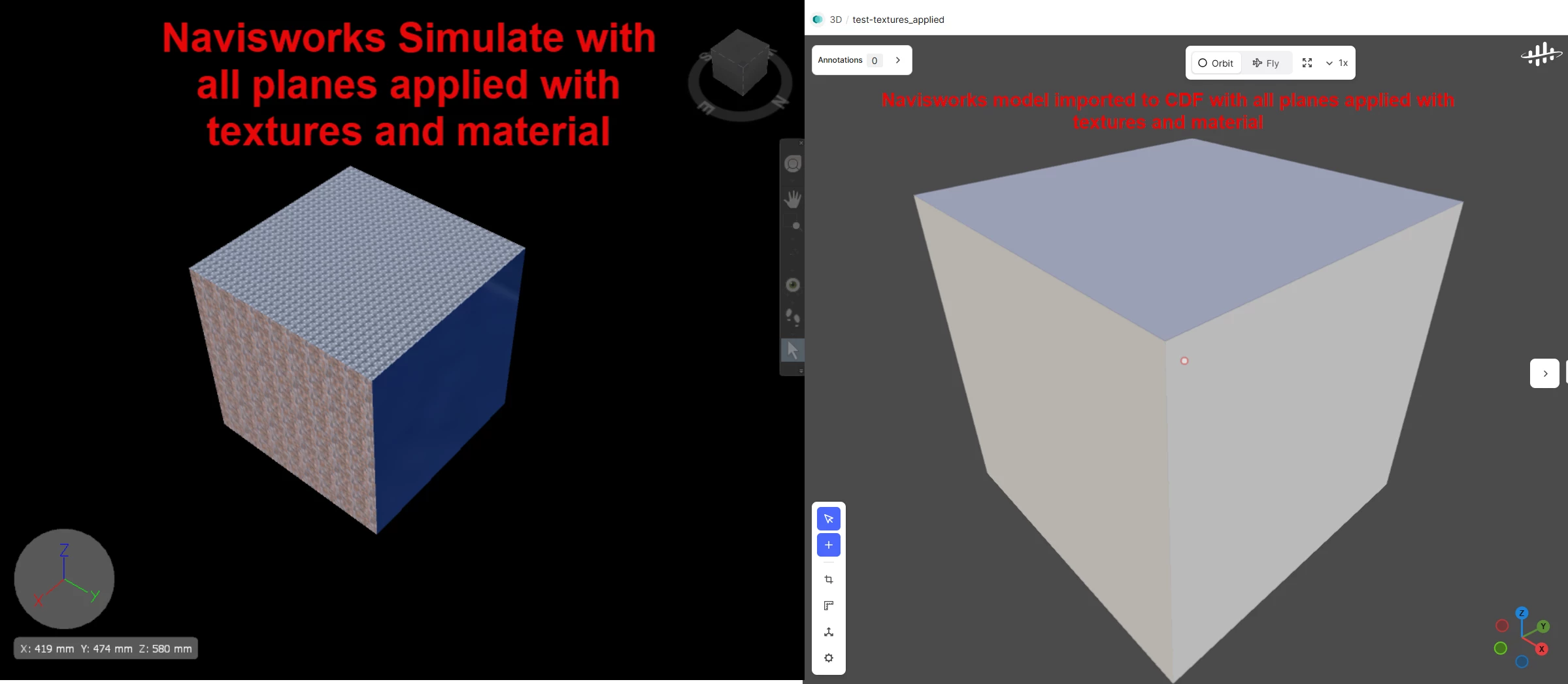Click the green Y axis on gizmo
1568x684 pixels.
click(1543, 627)
